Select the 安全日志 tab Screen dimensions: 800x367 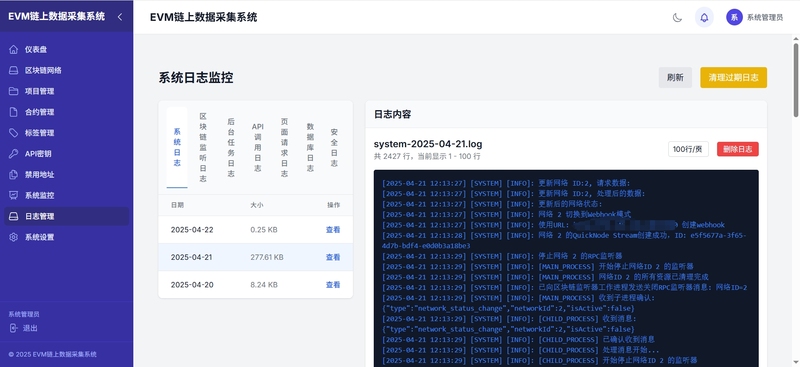[334, 148]
